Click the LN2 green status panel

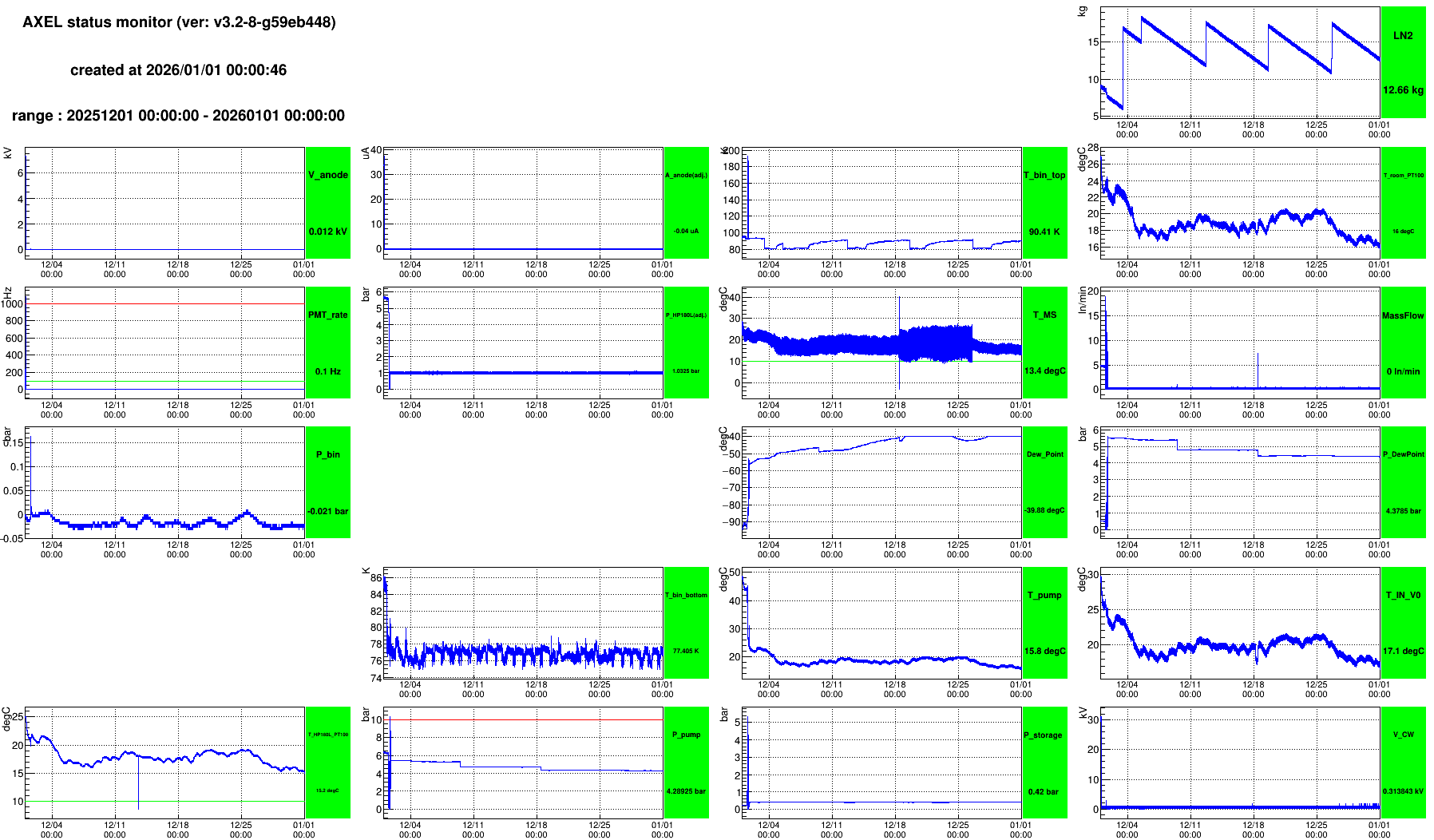[1403, 62]
